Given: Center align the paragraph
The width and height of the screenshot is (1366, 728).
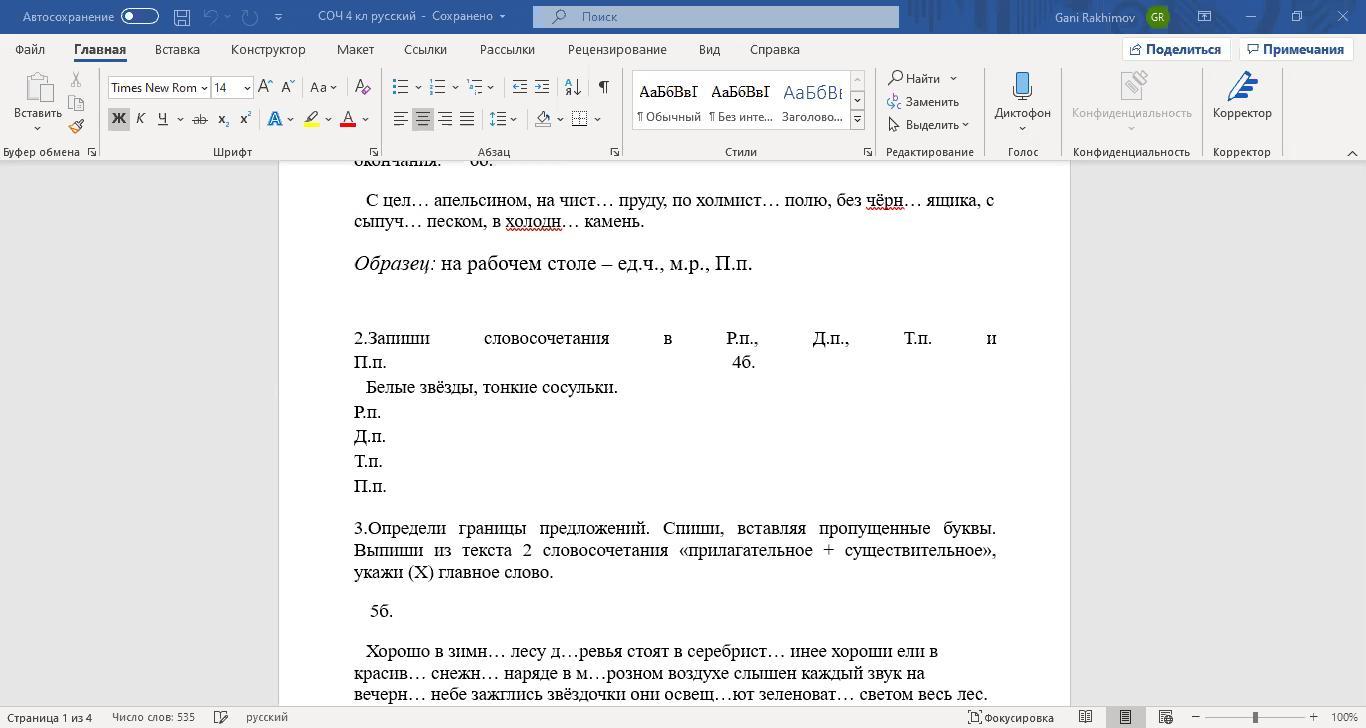Looking at the screenshot, I should click(x=423, y=119).
